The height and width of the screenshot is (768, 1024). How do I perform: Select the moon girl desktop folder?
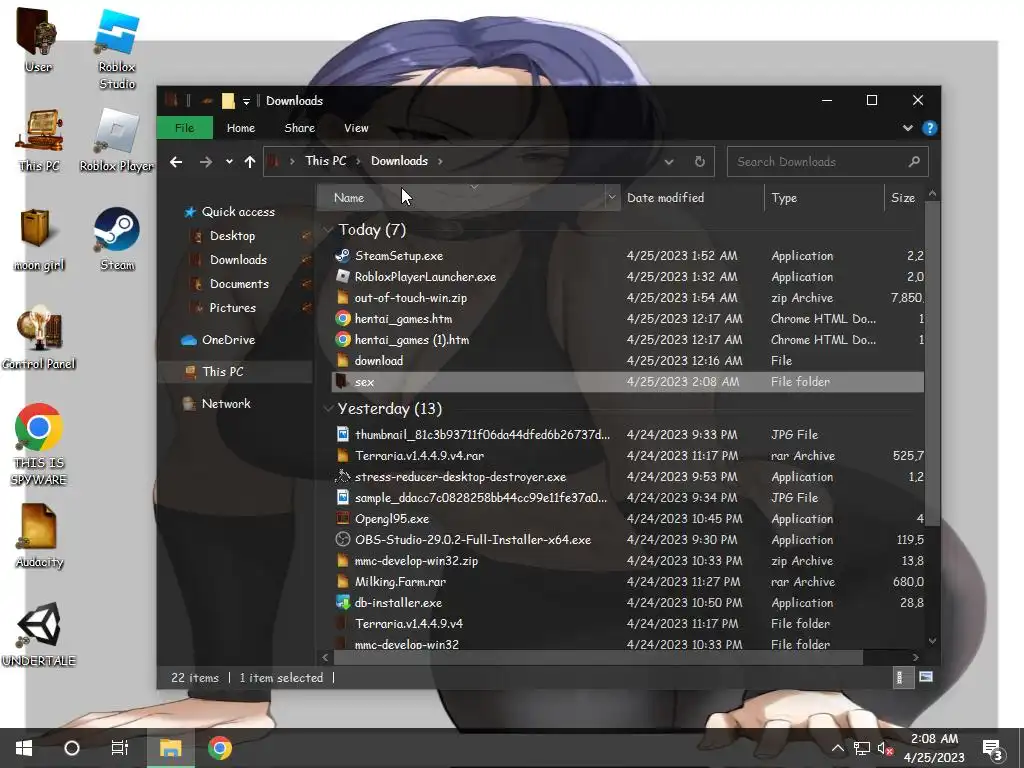coord(38,240)
